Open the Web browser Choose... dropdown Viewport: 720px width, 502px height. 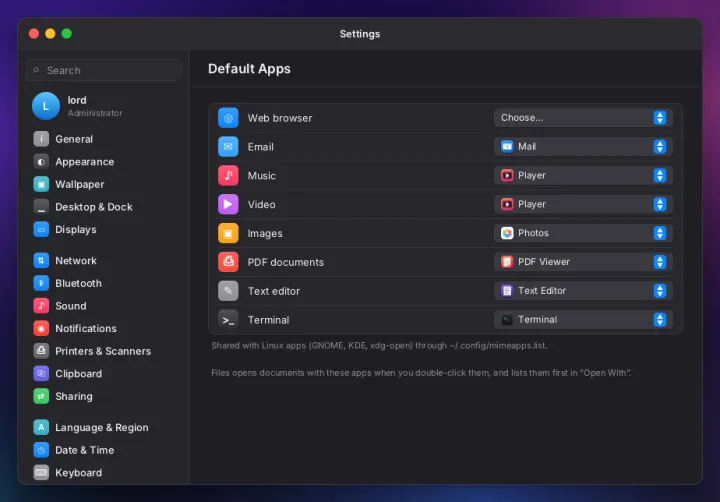(x=583, y=118)
